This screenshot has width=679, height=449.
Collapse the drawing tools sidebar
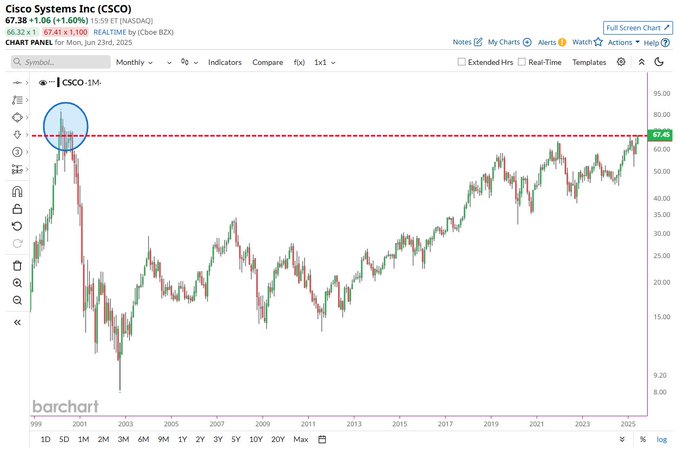point(17,322)
